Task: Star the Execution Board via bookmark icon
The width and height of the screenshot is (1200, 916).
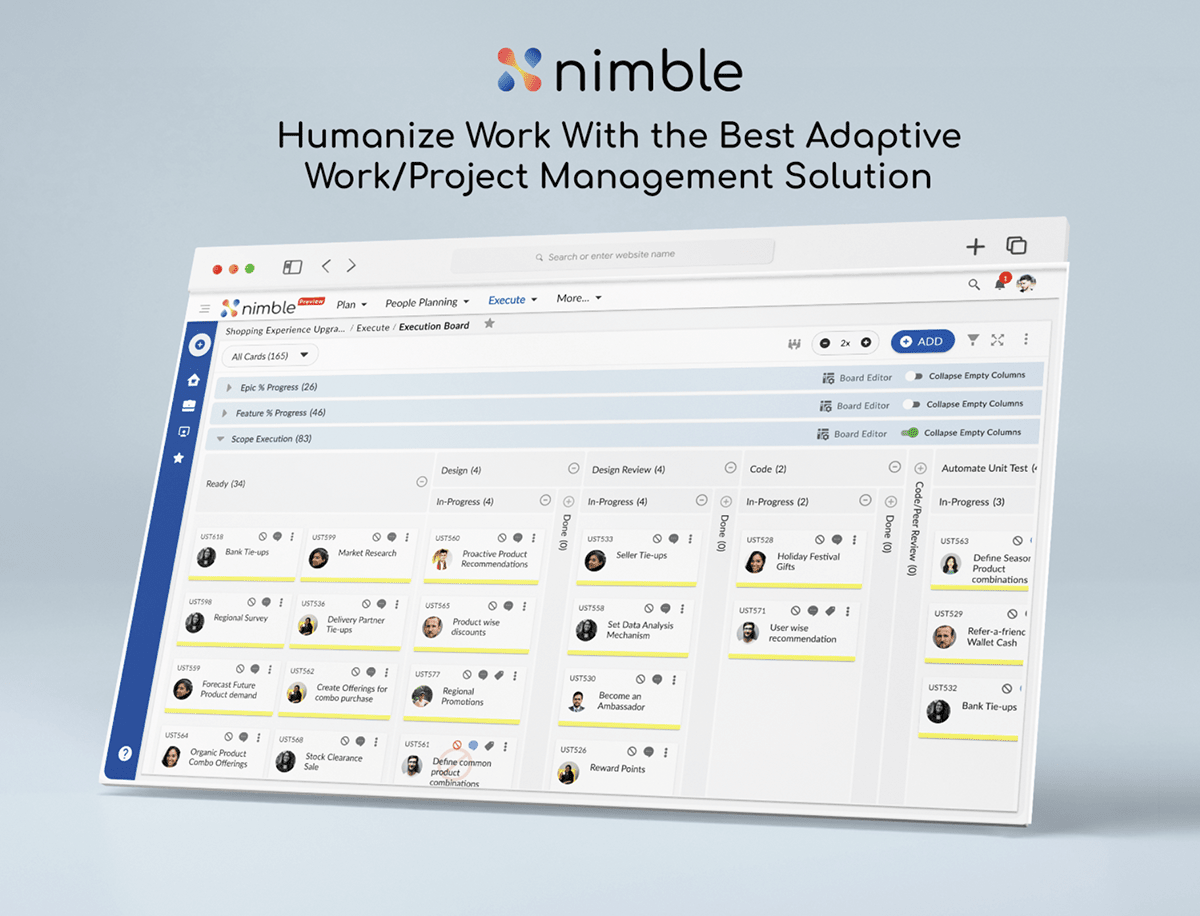Action: [x=489, y=324]
